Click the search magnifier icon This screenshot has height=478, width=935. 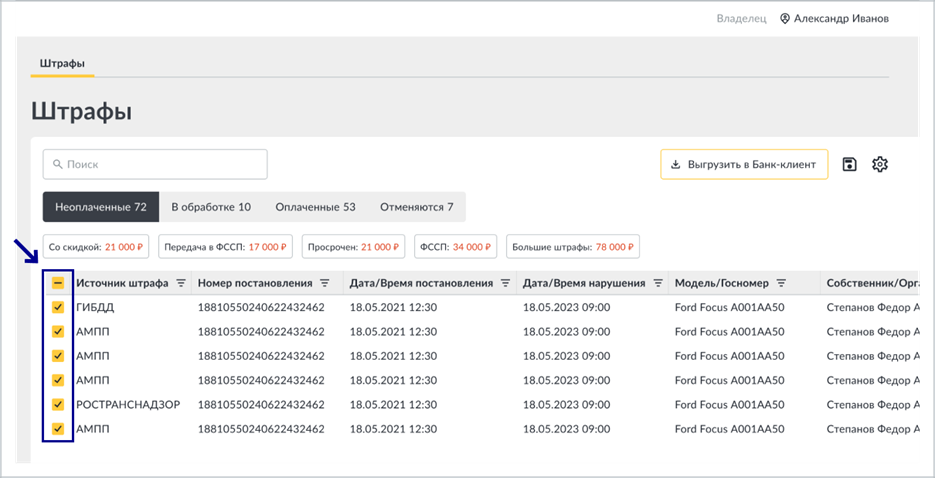tap(58, 164)
